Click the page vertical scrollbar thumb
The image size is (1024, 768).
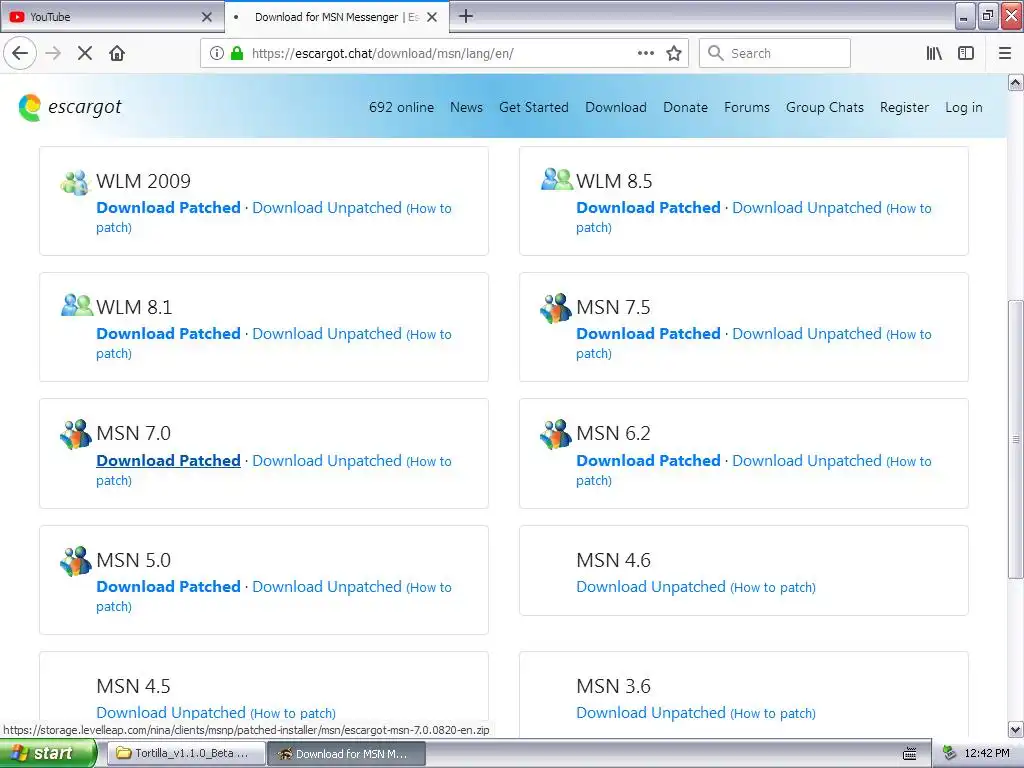1015,439
